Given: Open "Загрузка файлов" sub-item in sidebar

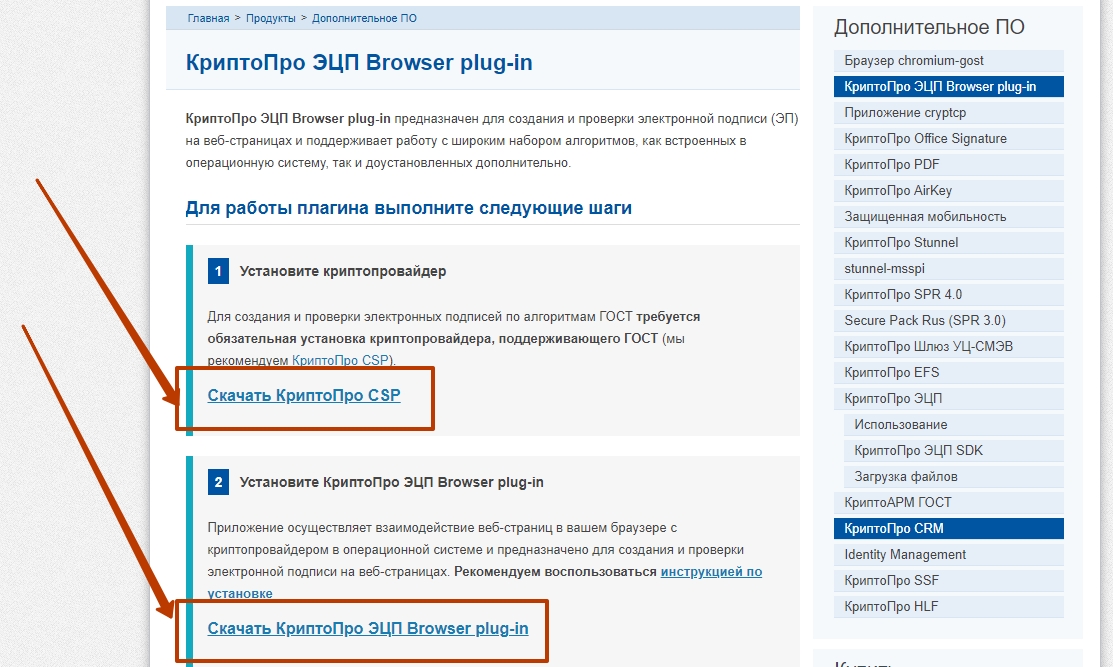Looking at the screenshot, I should click(905, 477).
